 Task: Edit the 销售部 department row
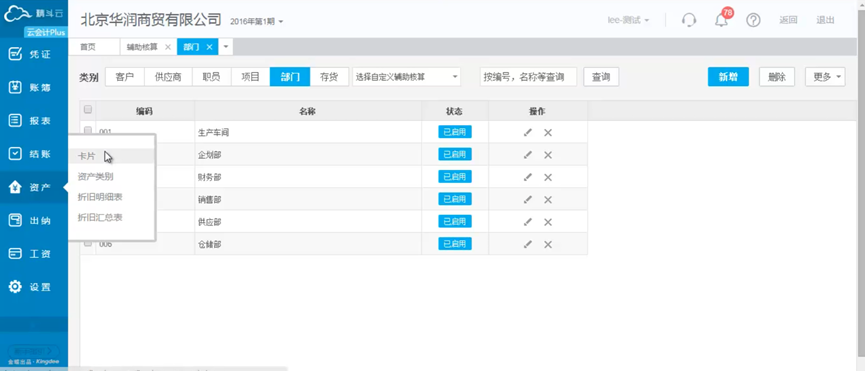528,200
